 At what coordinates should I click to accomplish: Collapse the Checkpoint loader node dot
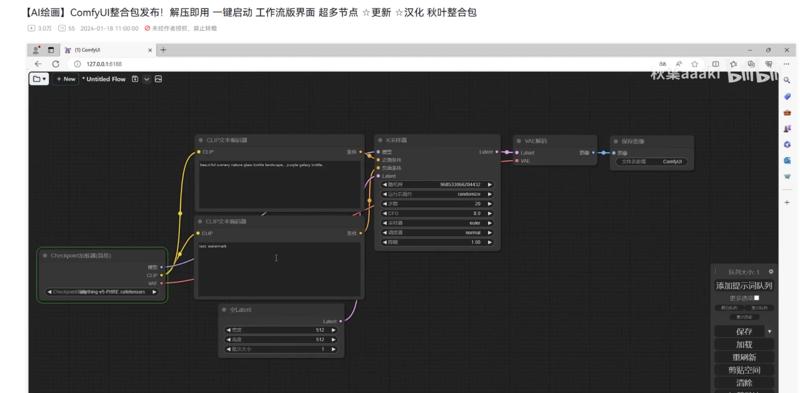[45, 255]
